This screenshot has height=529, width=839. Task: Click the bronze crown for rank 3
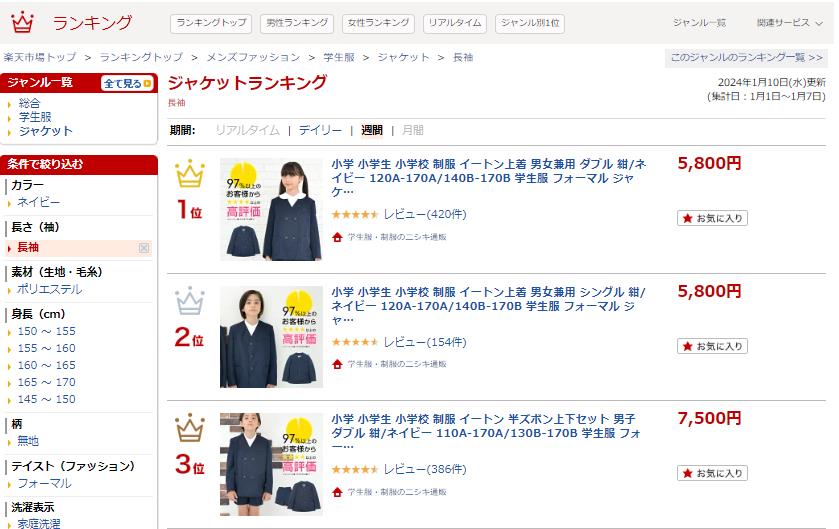pyautogui.click(x=190, y=429)
